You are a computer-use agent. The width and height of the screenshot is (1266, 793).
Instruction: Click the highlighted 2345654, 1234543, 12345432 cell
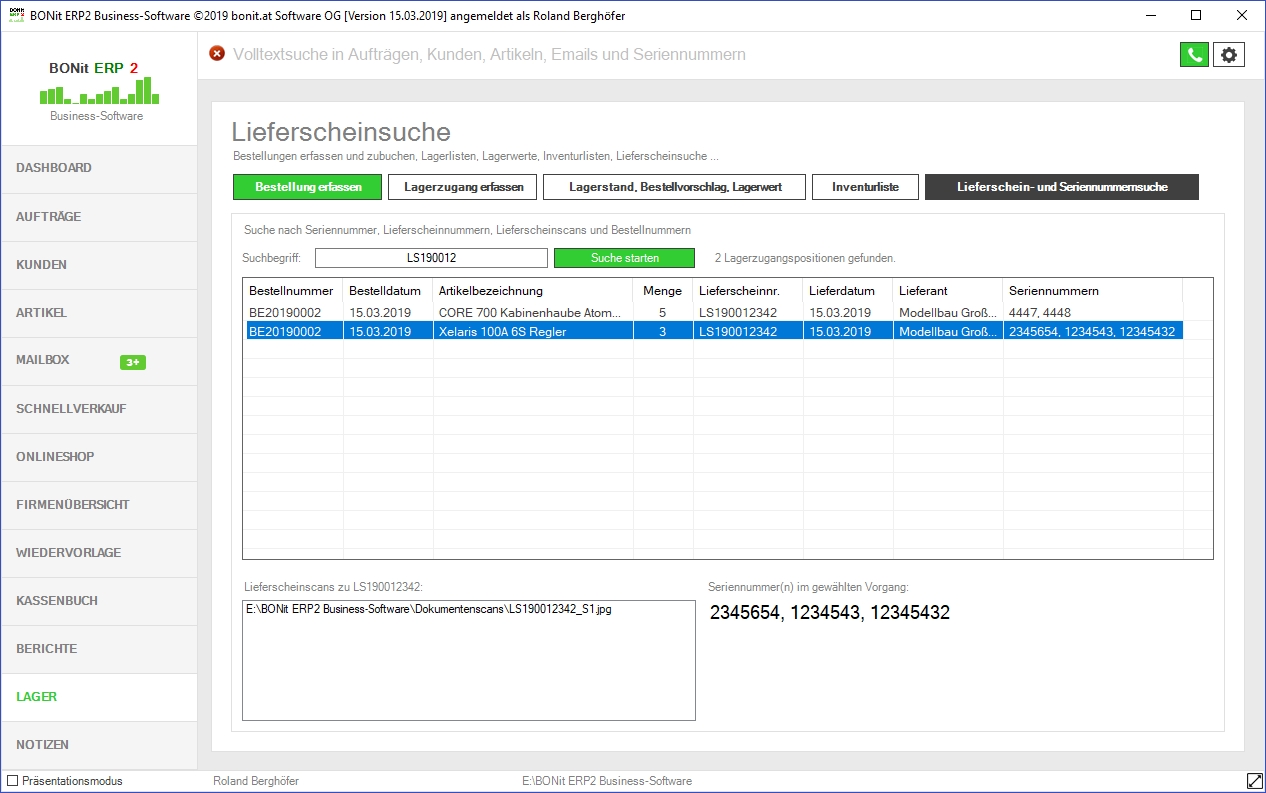[x=1092, y=331]
